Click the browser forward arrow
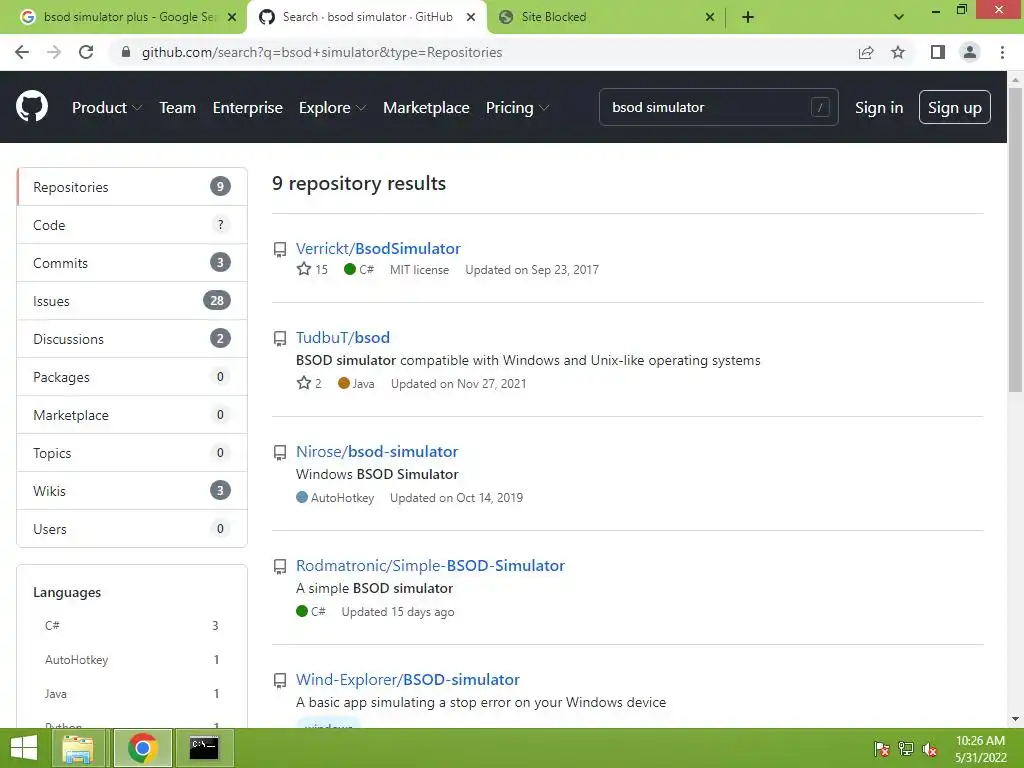This screenshot has height=768, width=1024. (54, 52)
